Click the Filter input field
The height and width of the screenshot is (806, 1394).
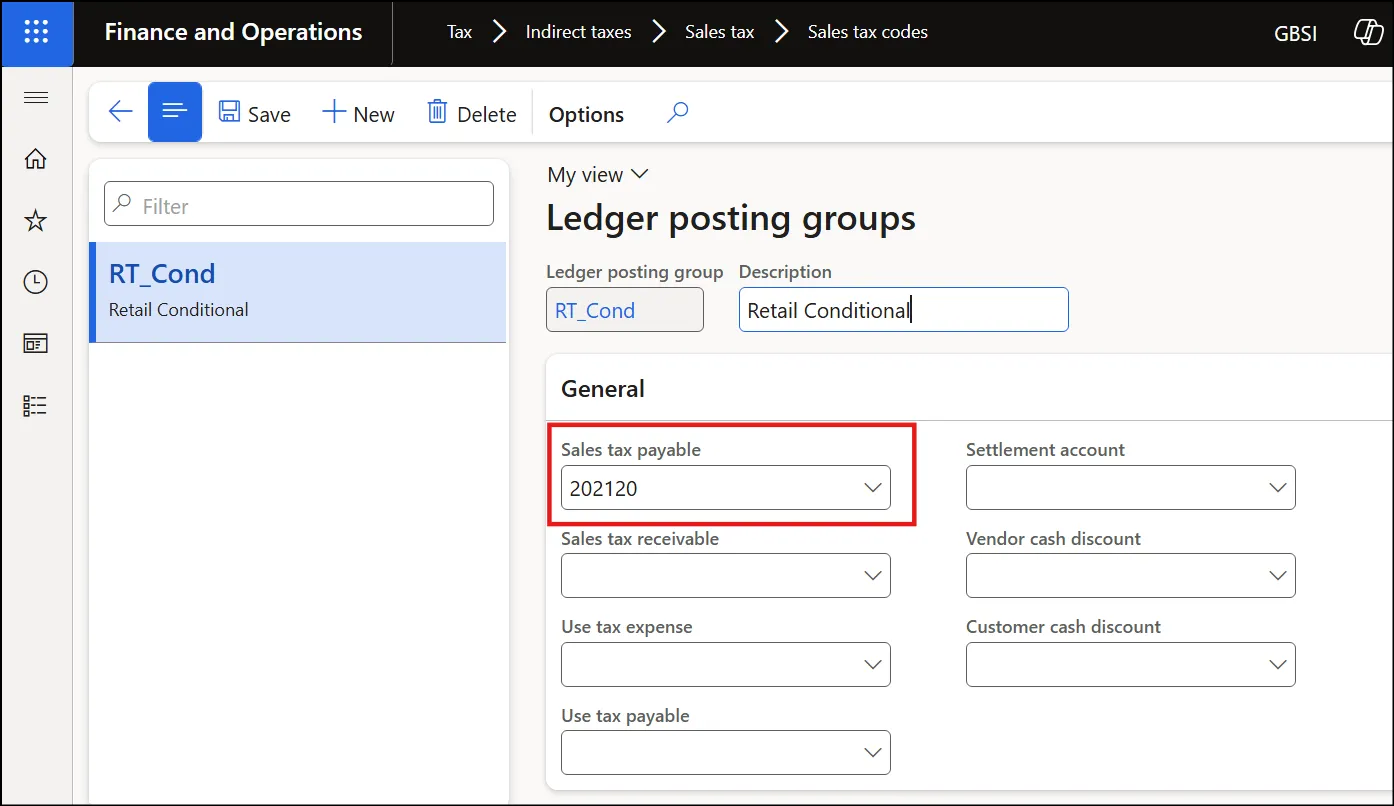tap(299, 204)
